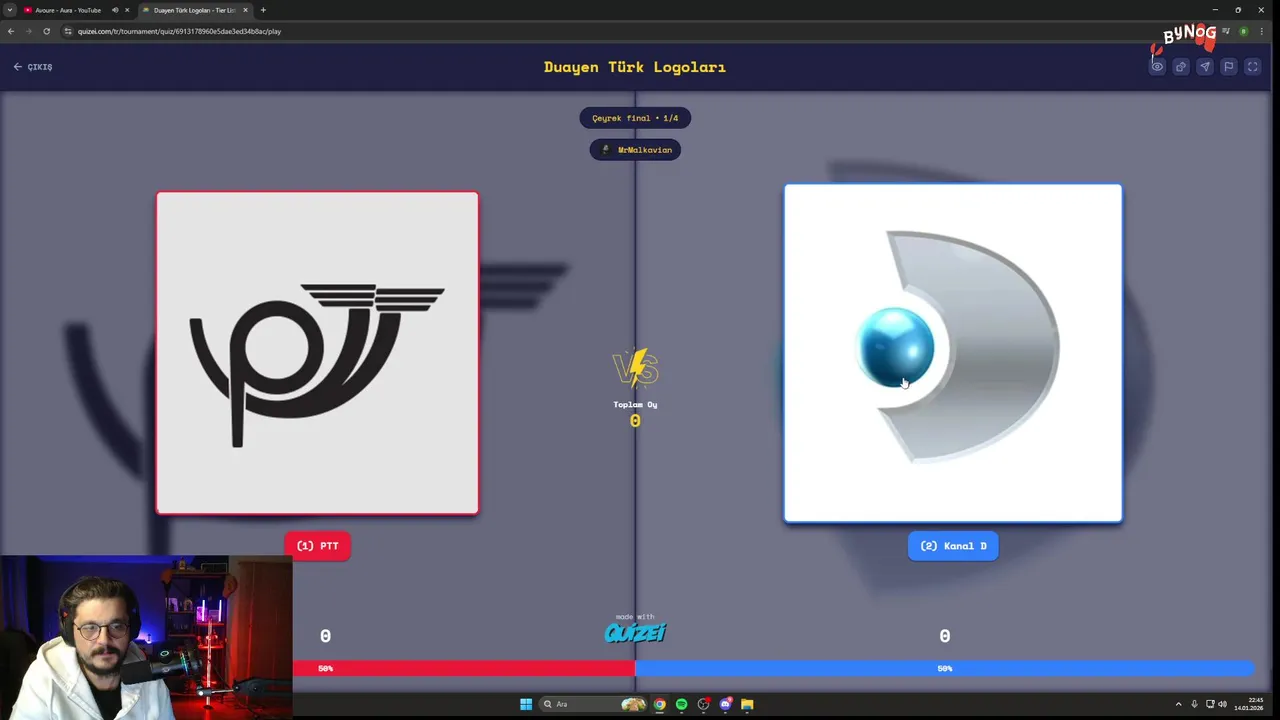The image size is (1280, 720).
Task: Open the clock showing 22:45
Action: pos(1249,704)
